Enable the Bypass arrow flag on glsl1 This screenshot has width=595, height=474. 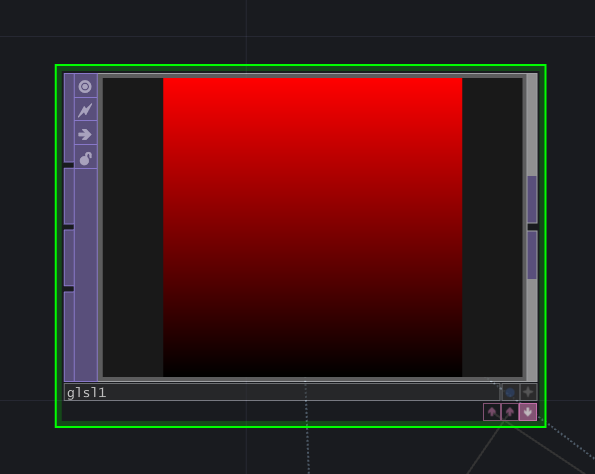85,134
